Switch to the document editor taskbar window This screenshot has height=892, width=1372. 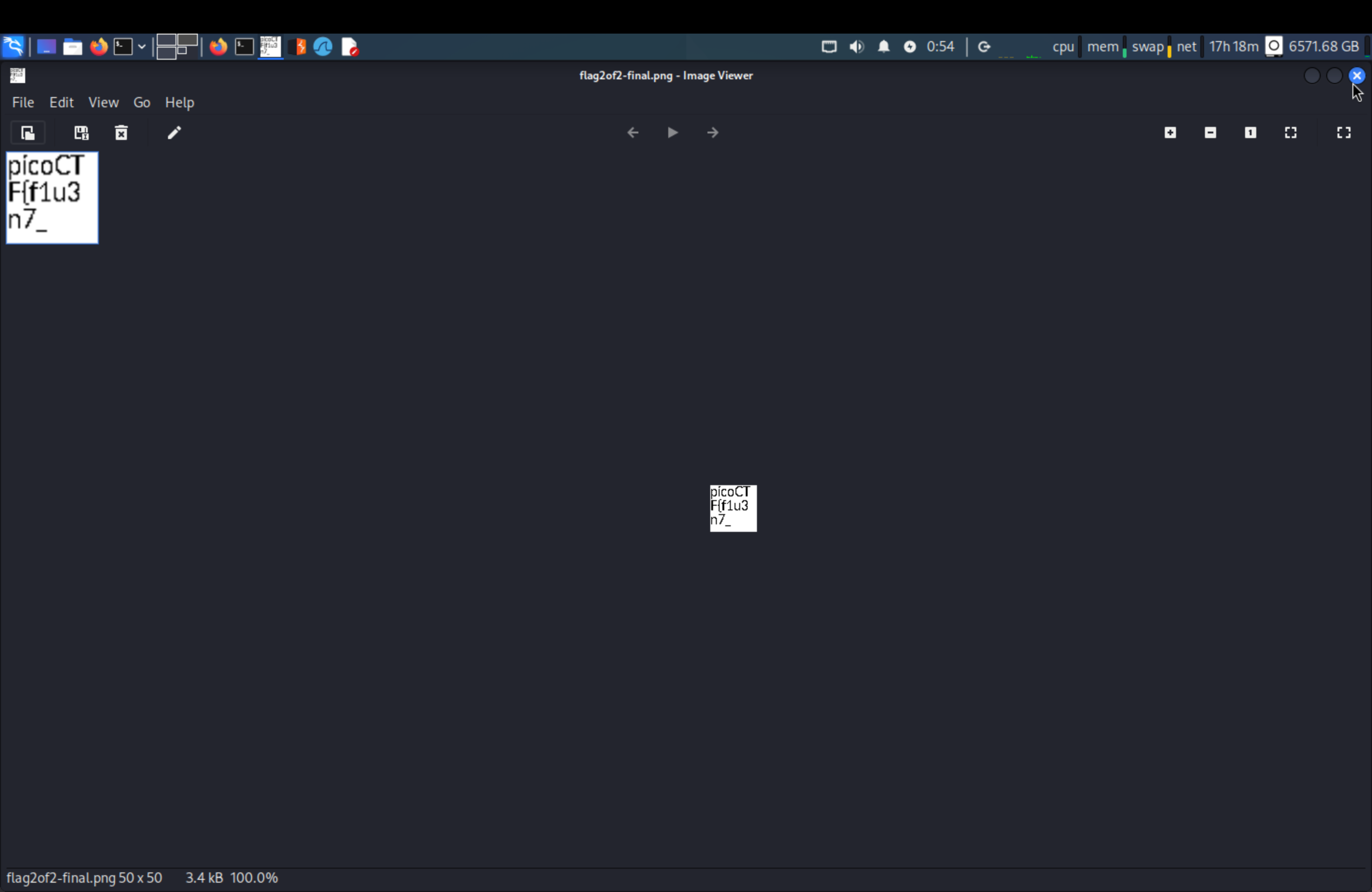click(x=350, y=47)
